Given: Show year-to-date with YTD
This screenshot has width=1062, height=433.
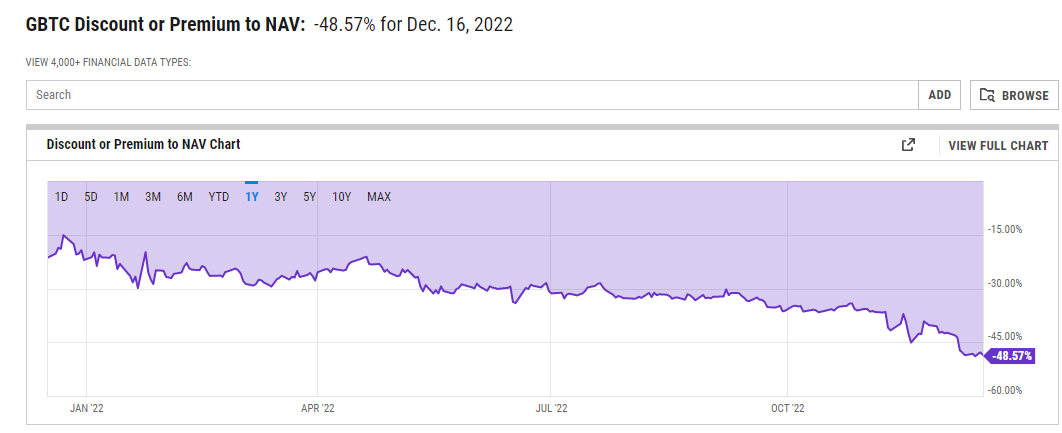Looking at the screenshot, I should [x=219, y=197].
